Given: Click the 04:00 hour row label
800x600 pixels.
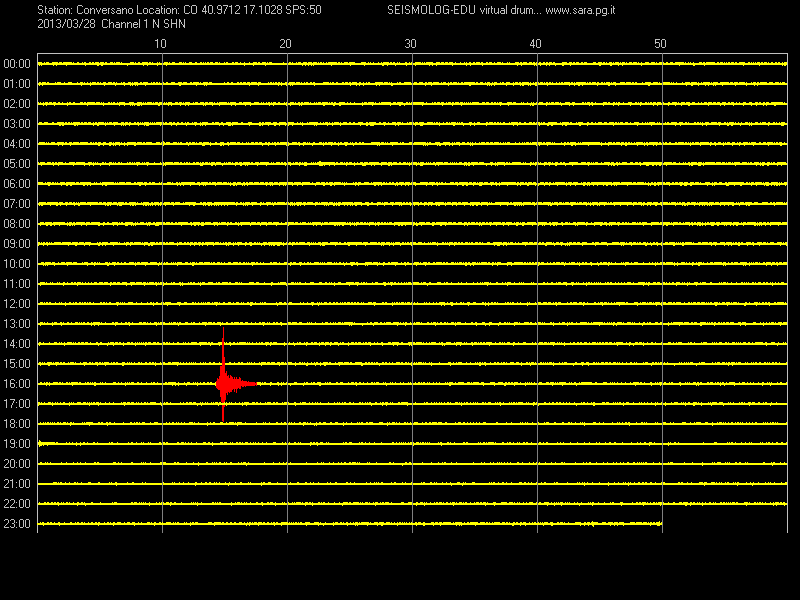Looking at the screenshot, I should pos(17,144).
